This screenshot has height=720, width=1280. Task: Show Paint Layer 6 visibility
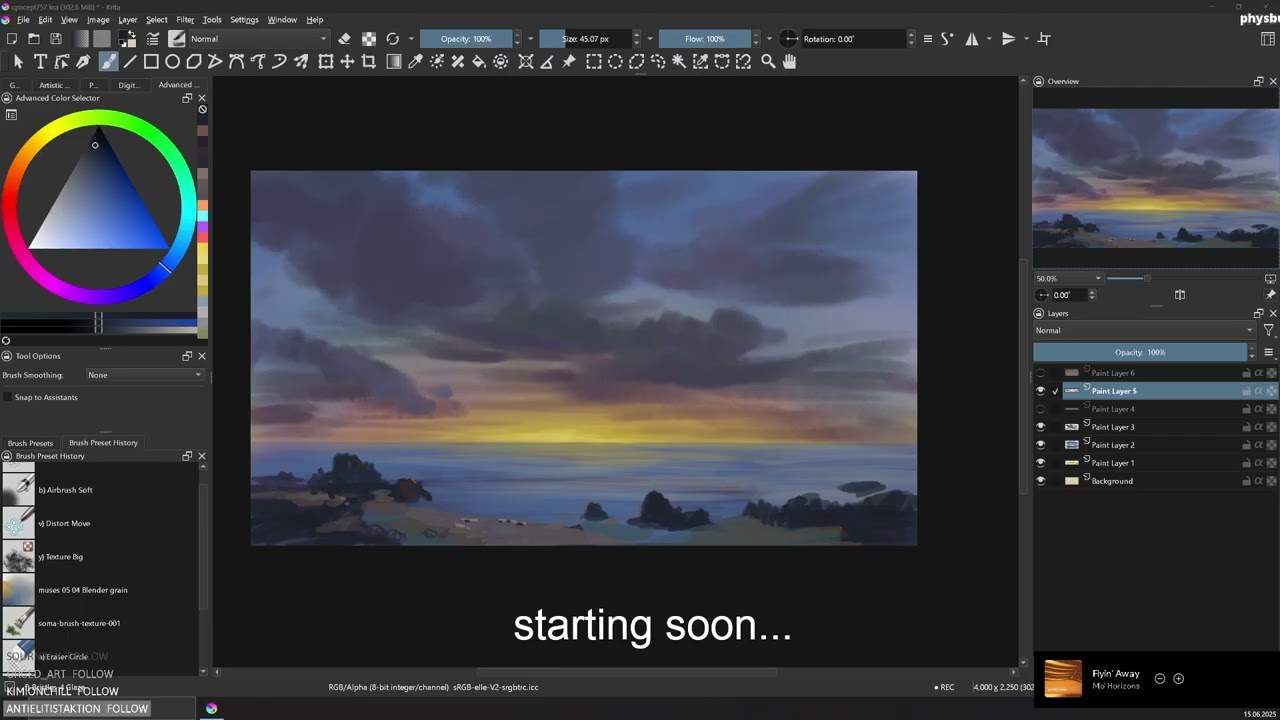[1041, 373]
